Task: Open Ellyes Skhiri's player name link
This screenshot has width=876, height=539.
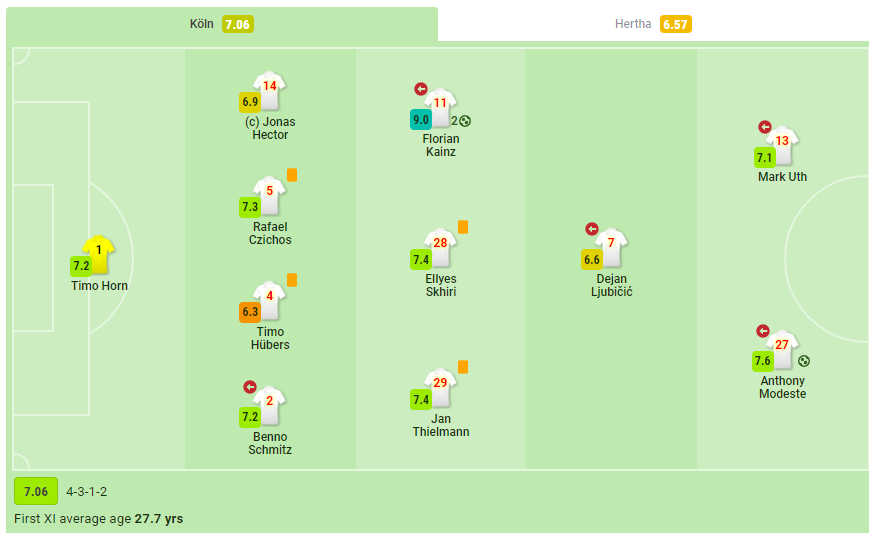Action: click(x=441, y=285)
